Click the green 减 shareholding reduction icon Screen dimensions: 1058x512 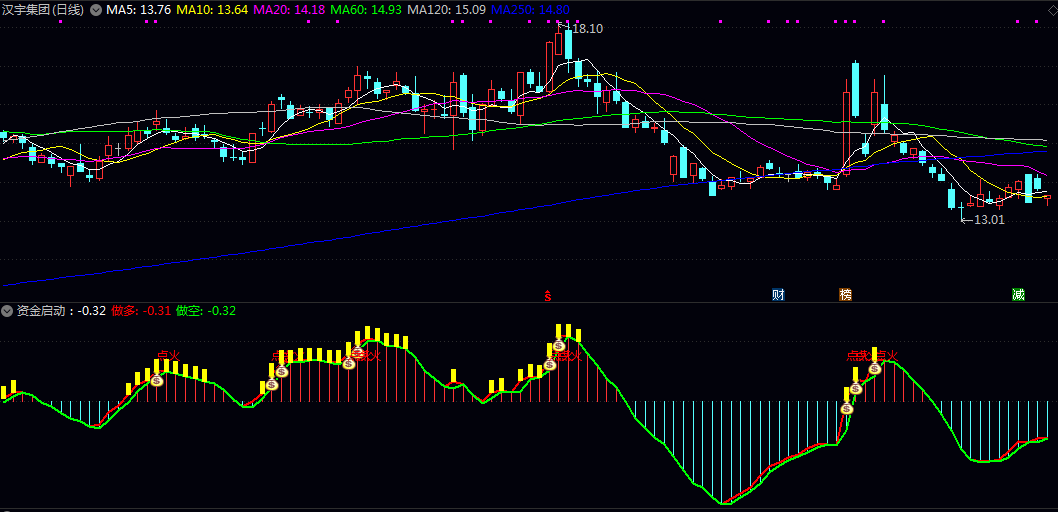tap(1018, 294)
